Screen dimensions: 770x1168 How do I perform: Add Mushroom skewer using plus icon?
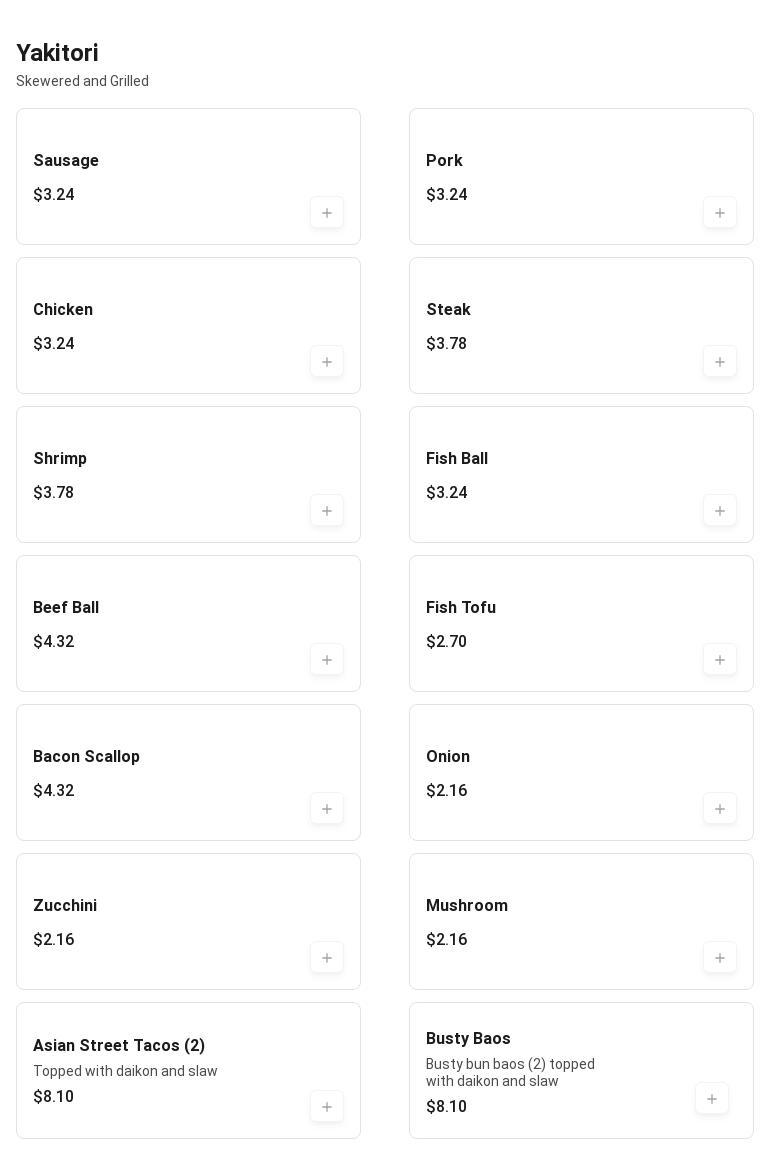coord(720,958)
